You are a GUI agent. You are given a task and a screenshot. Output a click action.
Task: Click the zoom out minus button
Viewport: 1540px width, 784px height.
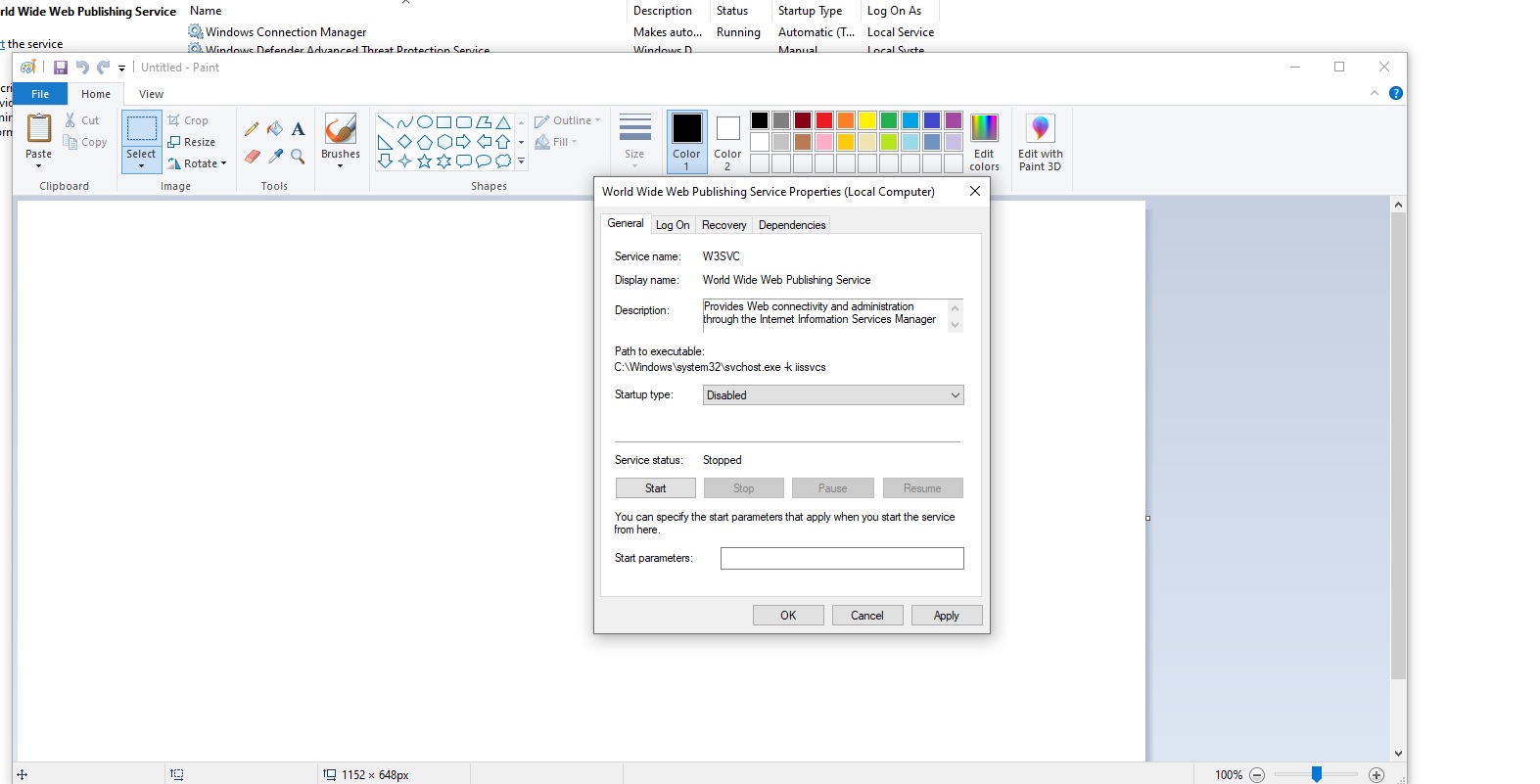tap(1257, 775)
